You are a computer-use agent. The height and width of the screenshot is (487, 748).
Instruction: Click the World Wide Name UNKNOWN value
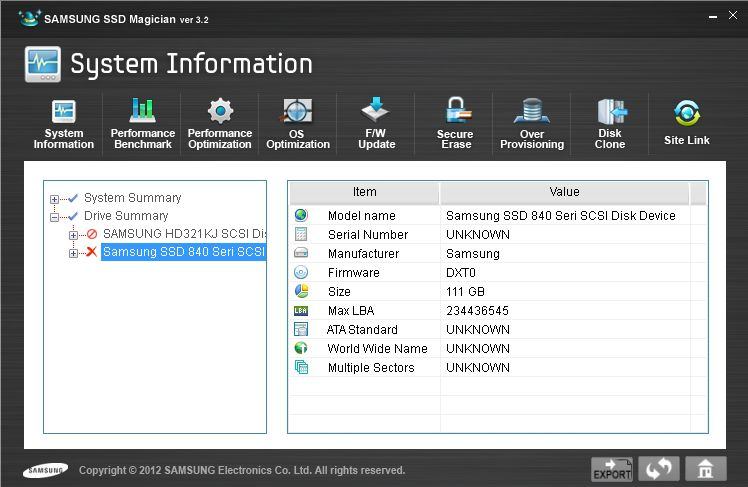click(x=478, y=349)
